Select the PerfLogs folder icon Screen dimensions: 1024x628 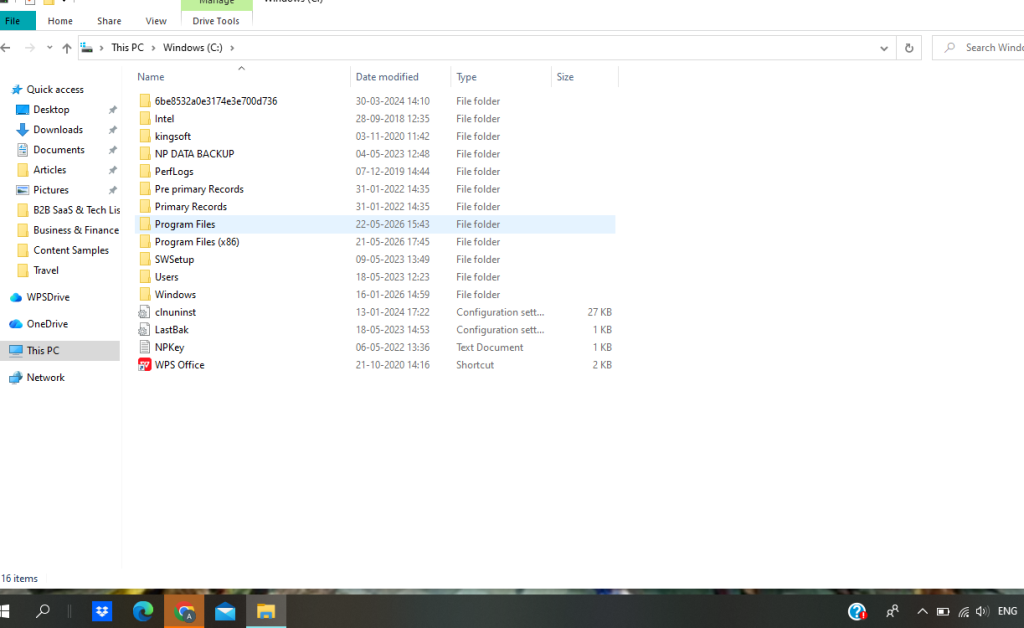145,172
